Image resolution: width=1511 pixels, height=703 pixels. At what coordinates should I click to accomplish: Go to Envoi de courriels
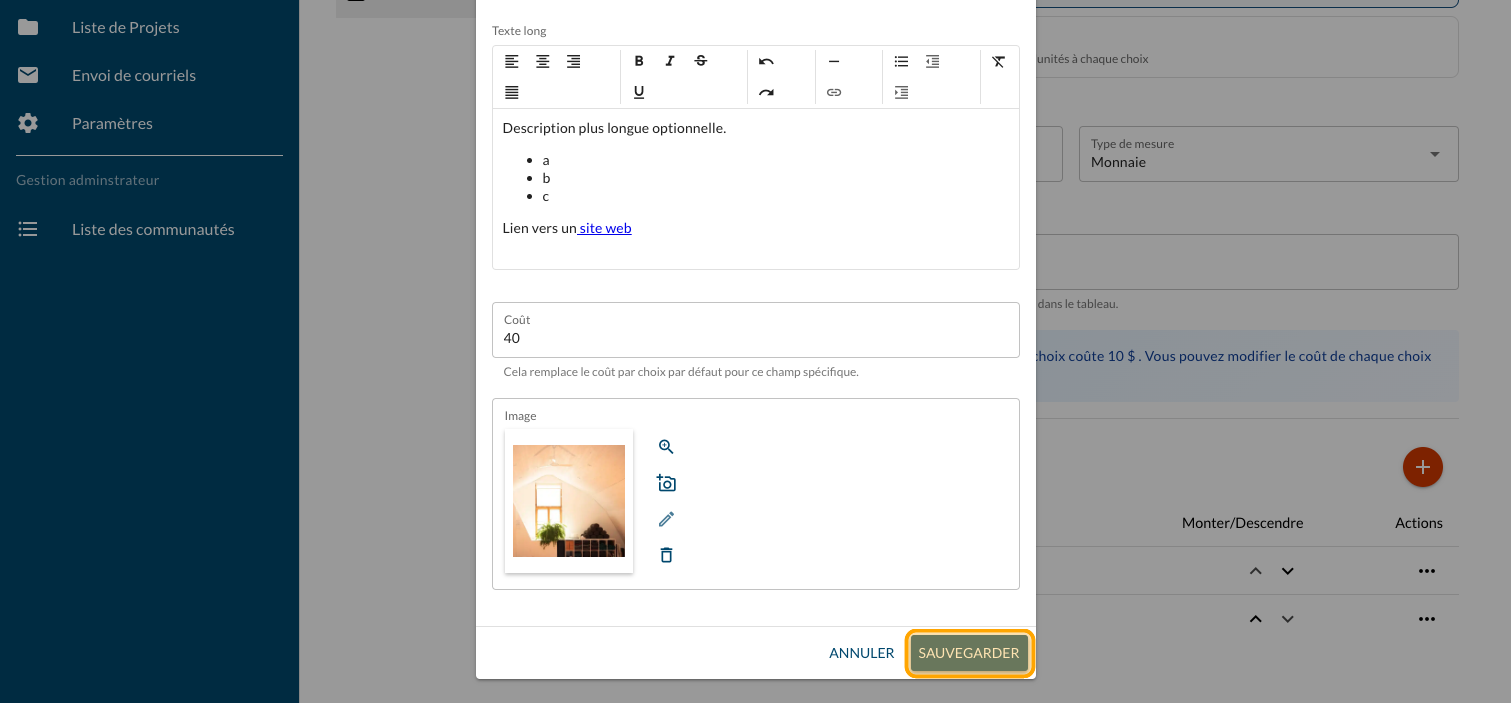click(133, 75)
